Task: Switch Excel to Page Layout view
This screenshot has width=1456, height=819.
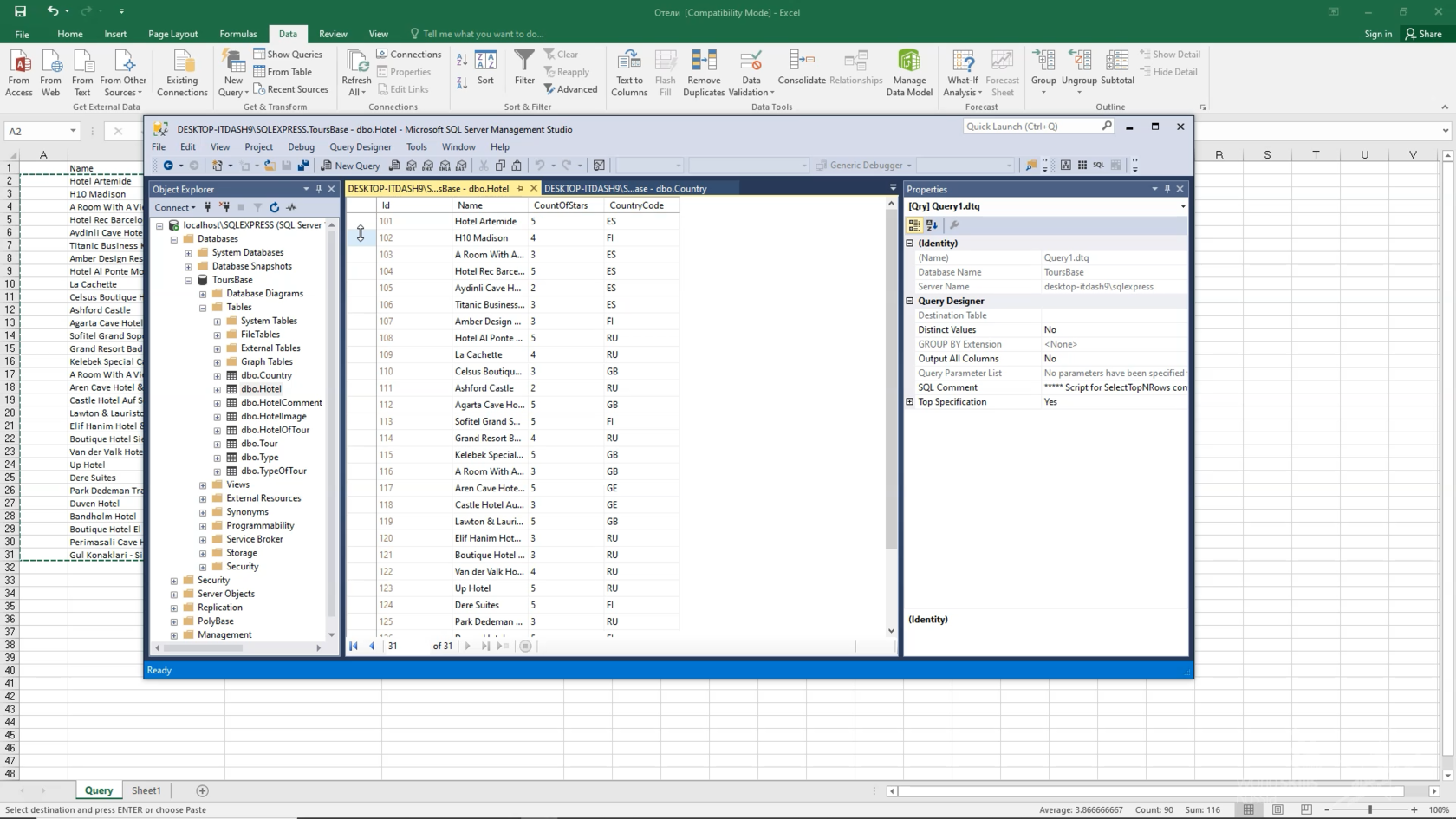Action: (1277, 809)
